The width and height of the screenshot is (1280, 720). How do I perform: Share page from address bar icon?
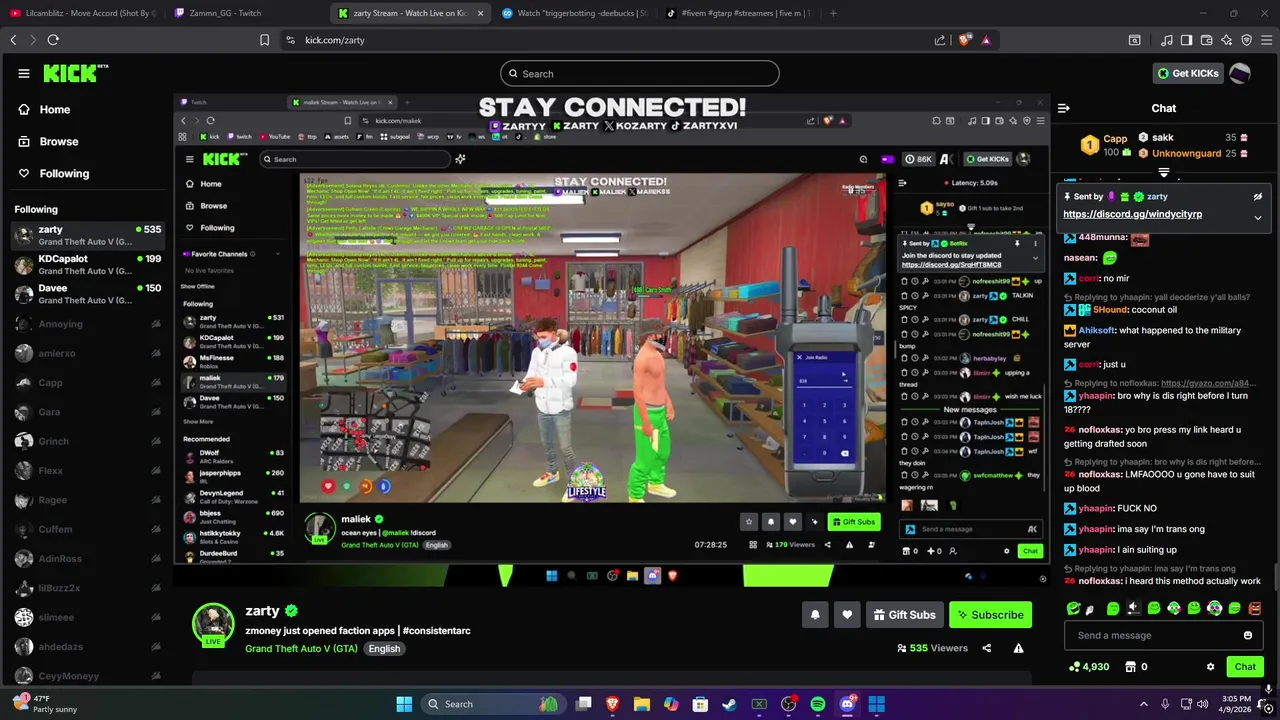[940, 40]
